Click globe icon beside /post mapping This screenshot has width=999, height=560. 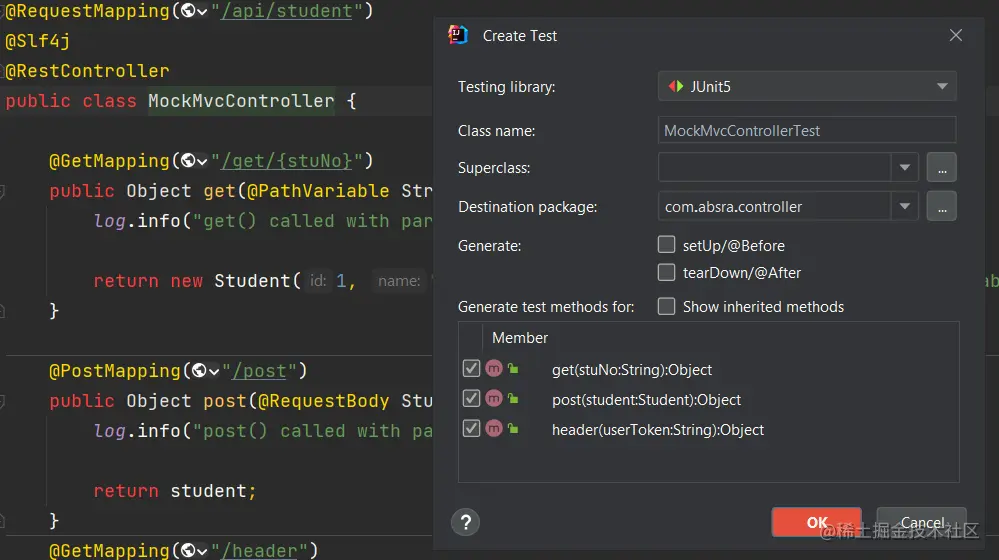coord(200,371)
